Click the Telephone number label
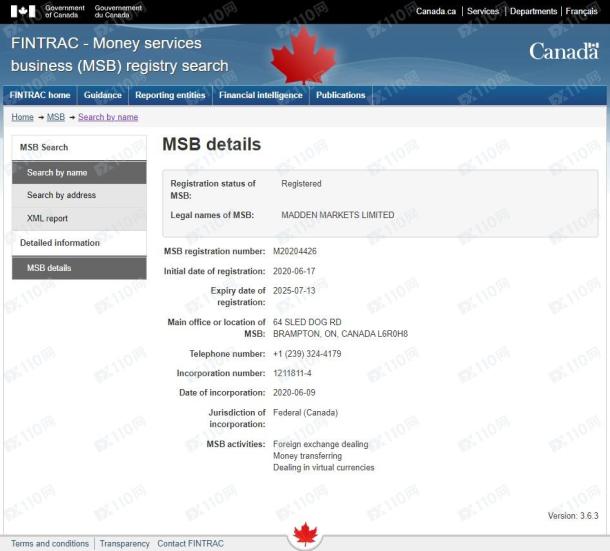610x551 pixels. [227, 354]
